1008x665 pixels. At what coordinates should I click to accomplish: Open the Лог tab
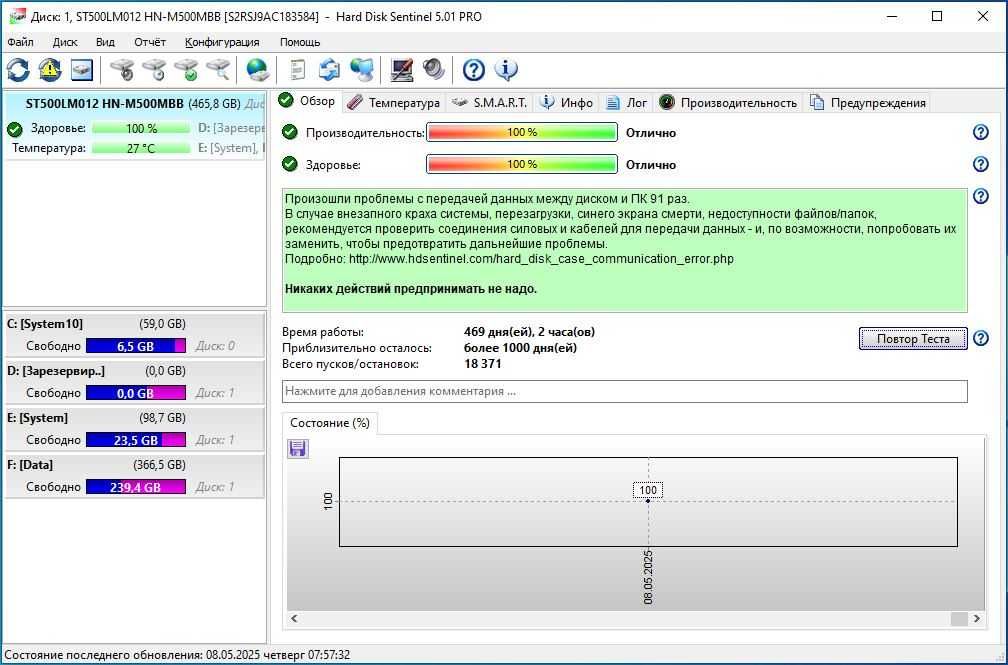click(627, 103)
